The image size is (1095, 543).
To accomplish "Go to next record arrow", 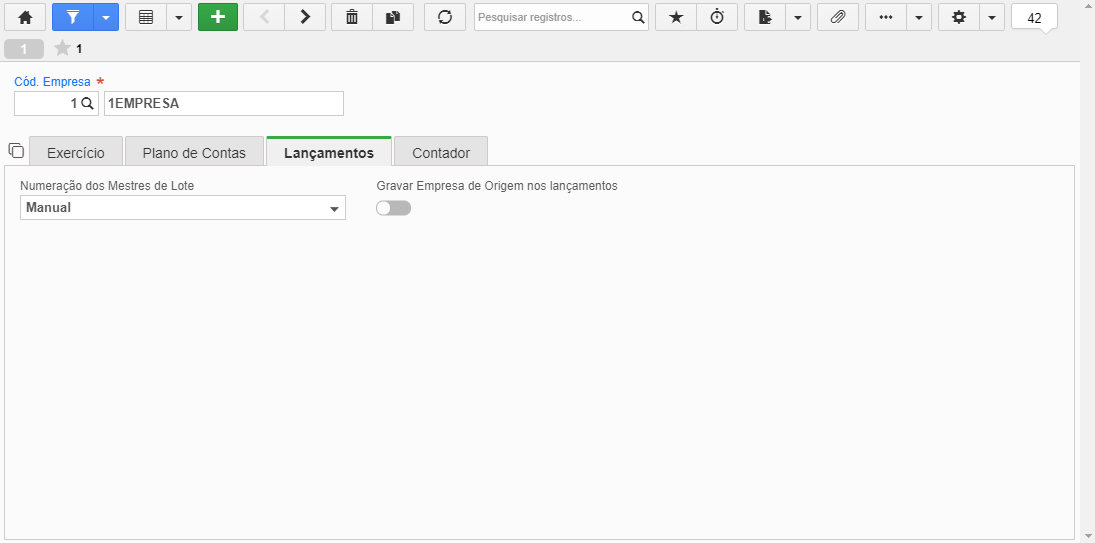I will 305,17.
